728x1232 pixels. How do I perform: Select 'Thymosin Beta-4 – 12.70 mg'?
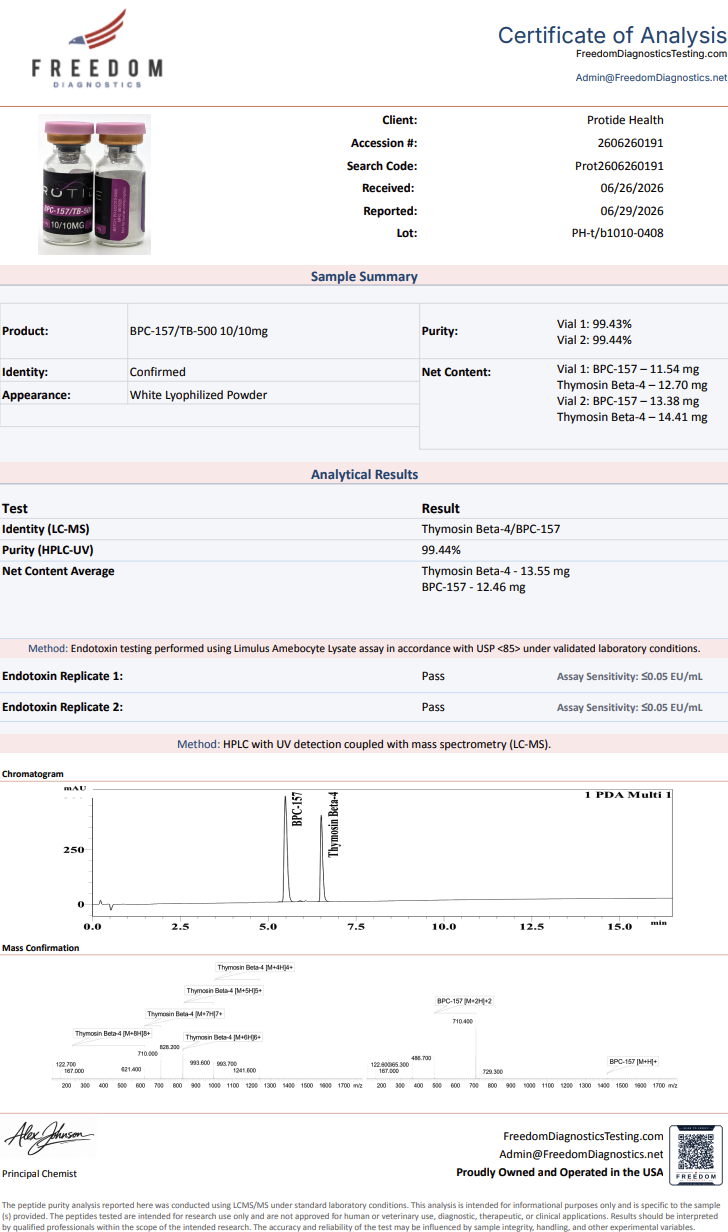tap(632, 385)
